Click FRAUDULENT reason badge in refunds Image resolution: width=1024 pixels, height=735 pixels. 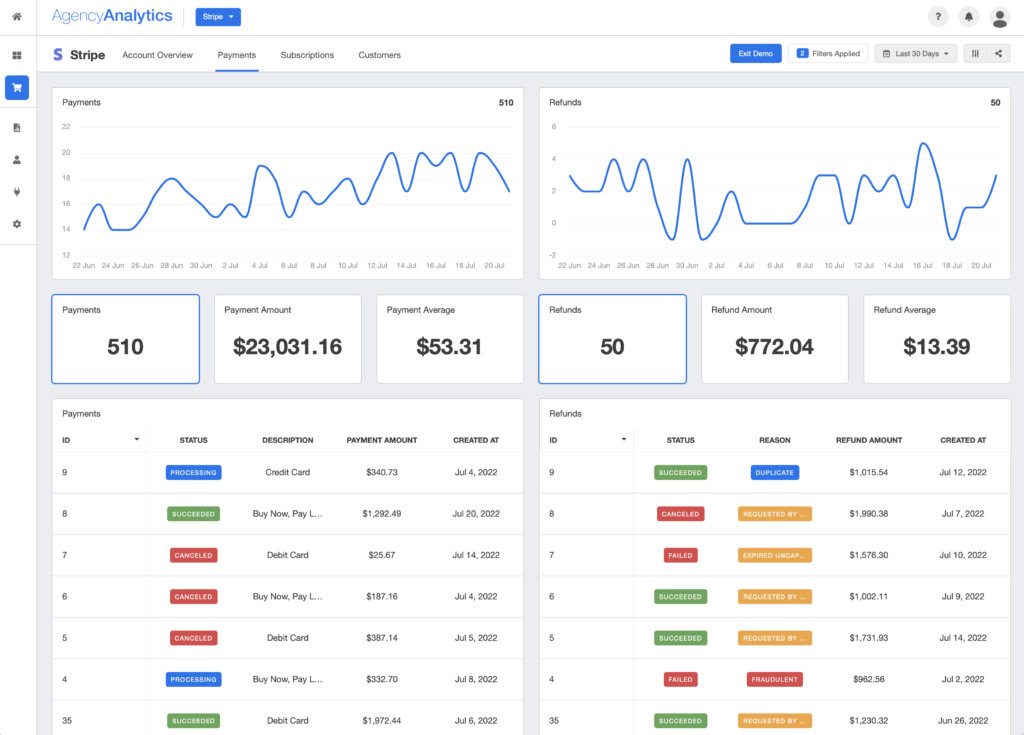click(x=775, y=679)
